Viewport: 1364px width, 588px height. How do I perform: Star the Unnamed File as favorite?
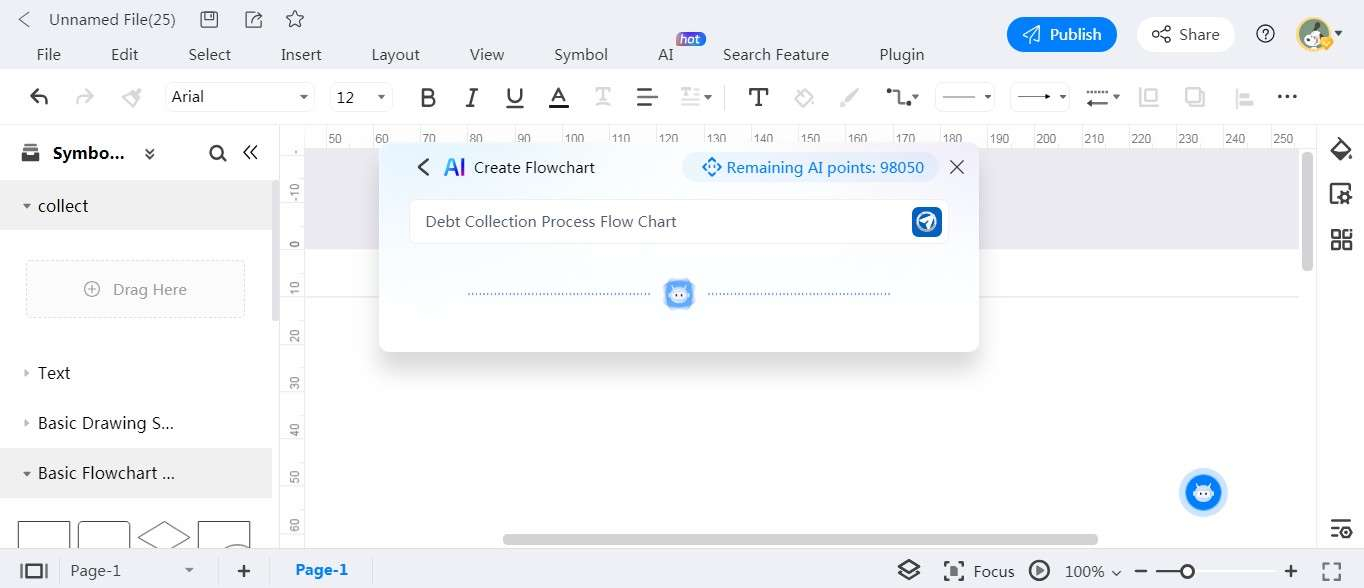295,19
